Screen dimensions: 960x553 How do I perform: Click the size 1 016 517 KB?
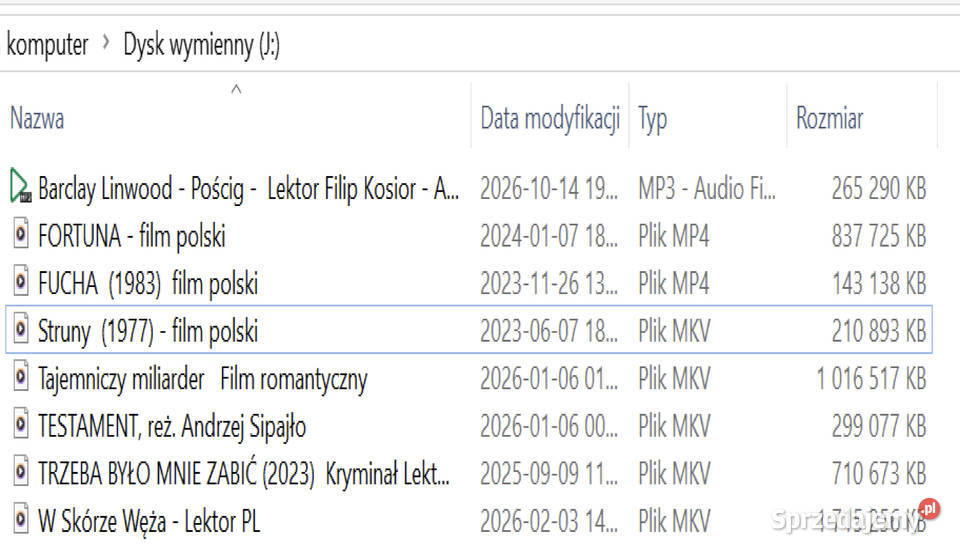coord(871,379)
